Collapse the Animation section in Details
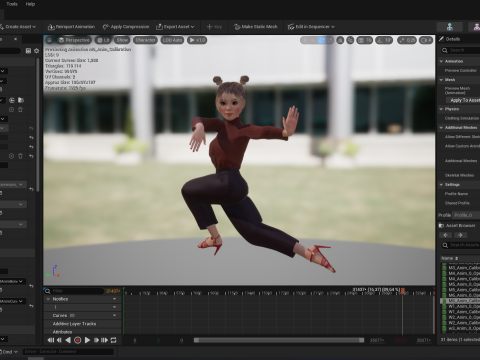480x360 pixels. [441, 61]
